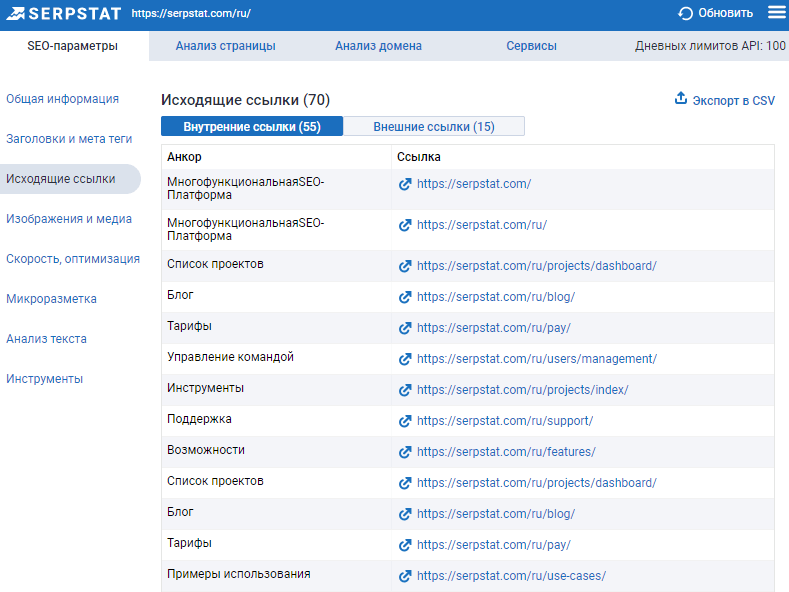
Task: Click the Исходящие ссылки (70) heading
Action: [246, 100]
